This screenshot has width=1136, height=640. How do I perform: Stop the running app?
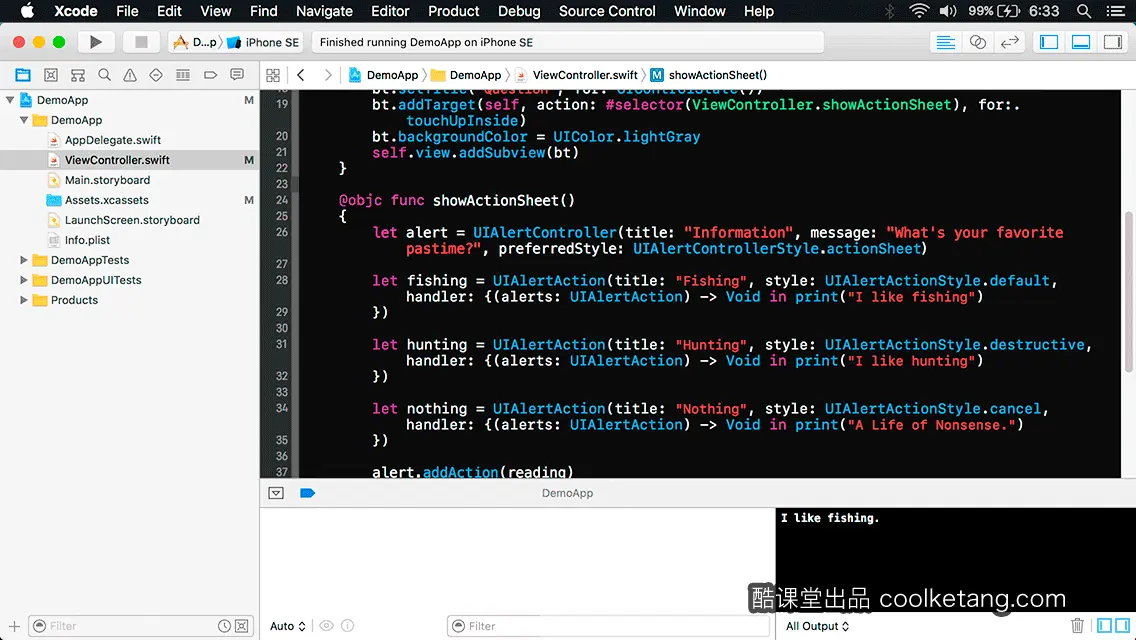point(141,42)
